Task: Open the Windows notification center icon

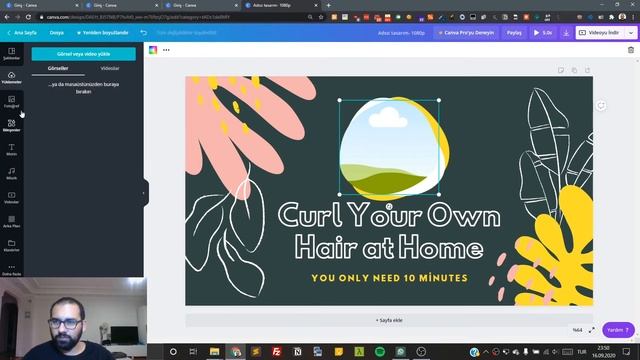Action: point(627,351)
